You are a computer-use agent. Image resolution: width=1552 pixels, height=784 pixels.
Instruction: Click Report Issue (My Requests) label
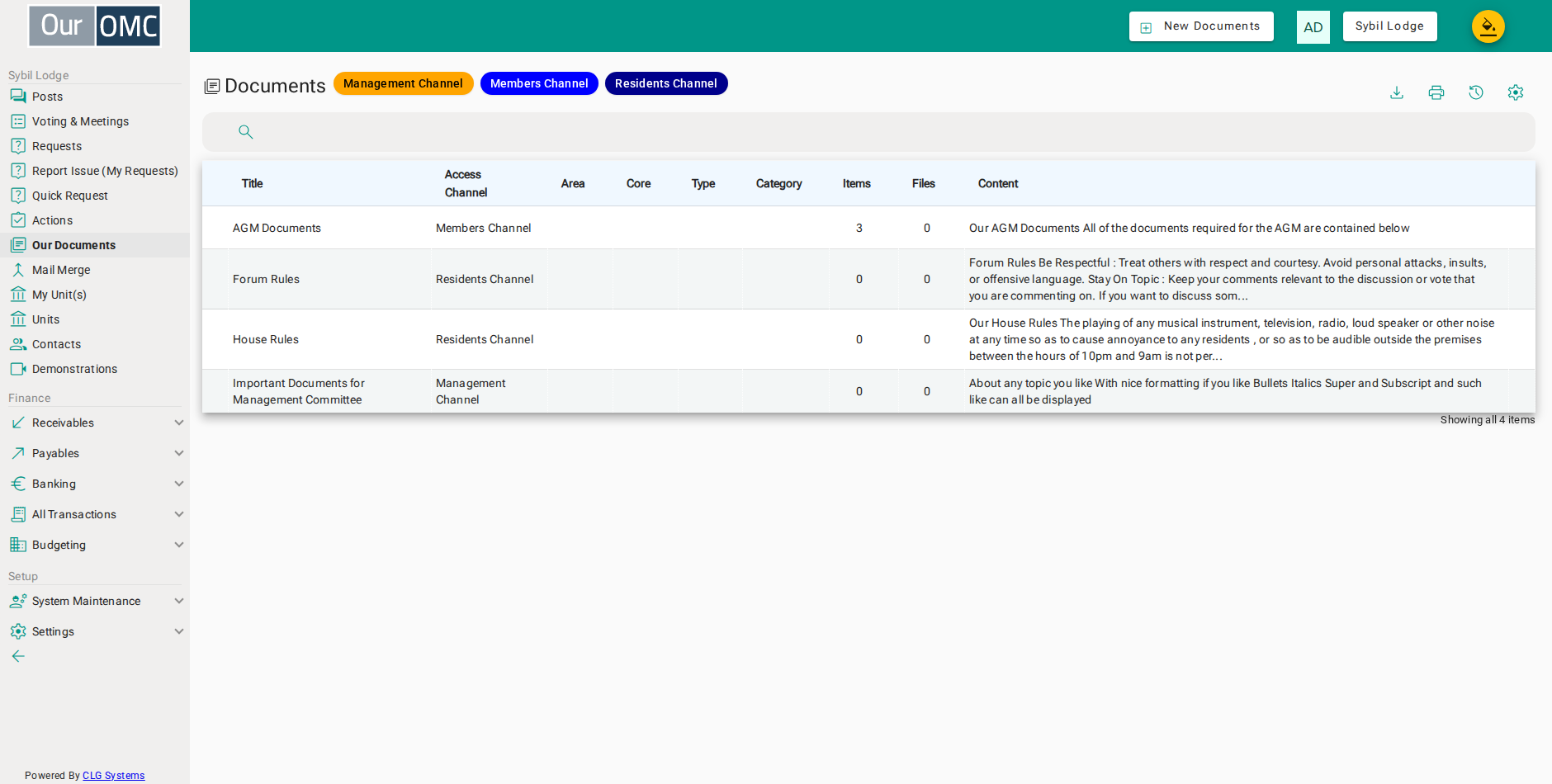click(105, 171)
